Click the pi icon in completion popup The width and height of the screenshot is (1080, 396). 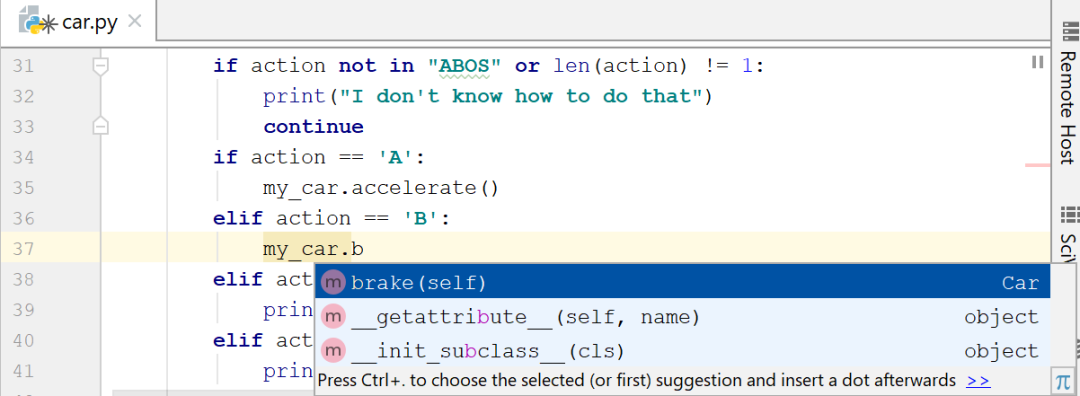pos(1062,381)
